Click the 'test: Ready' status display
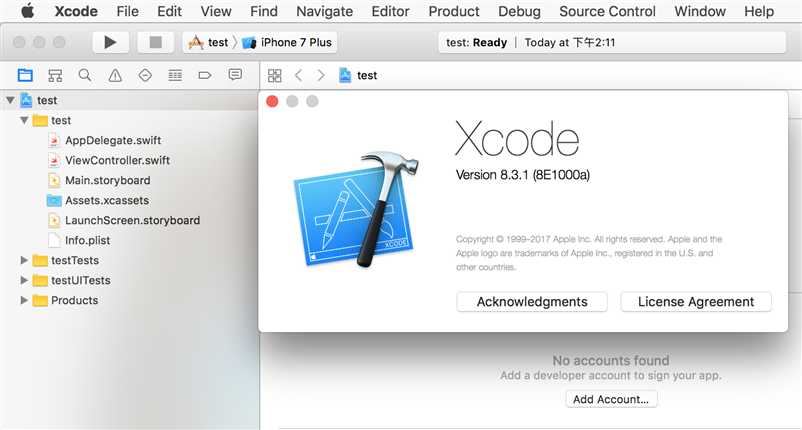 pos(612,42)
